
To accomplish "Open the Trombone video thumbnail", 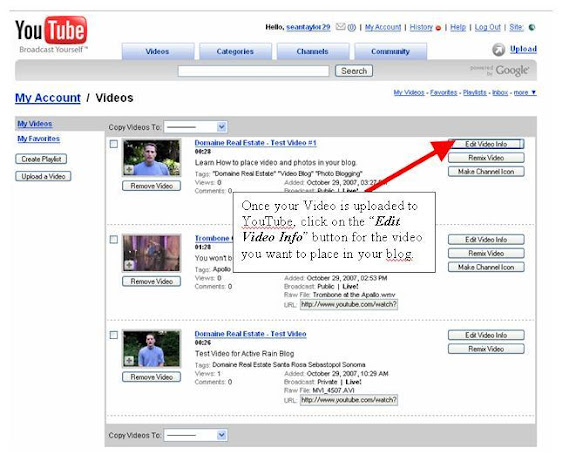I will click(x=151, y=253).
